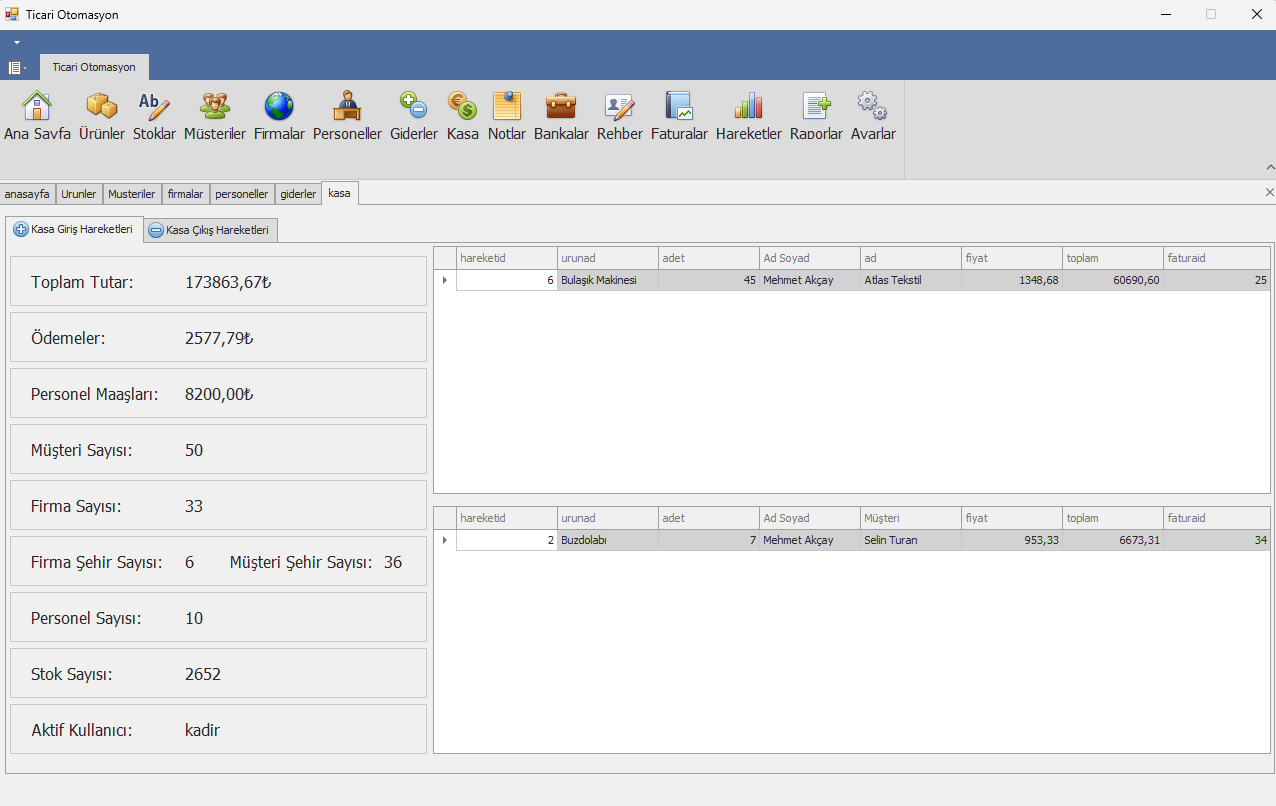Screen dimensions: 1276x806
Task: Click the 60690,60 toplam cell
Action: tap(1113, 280)
